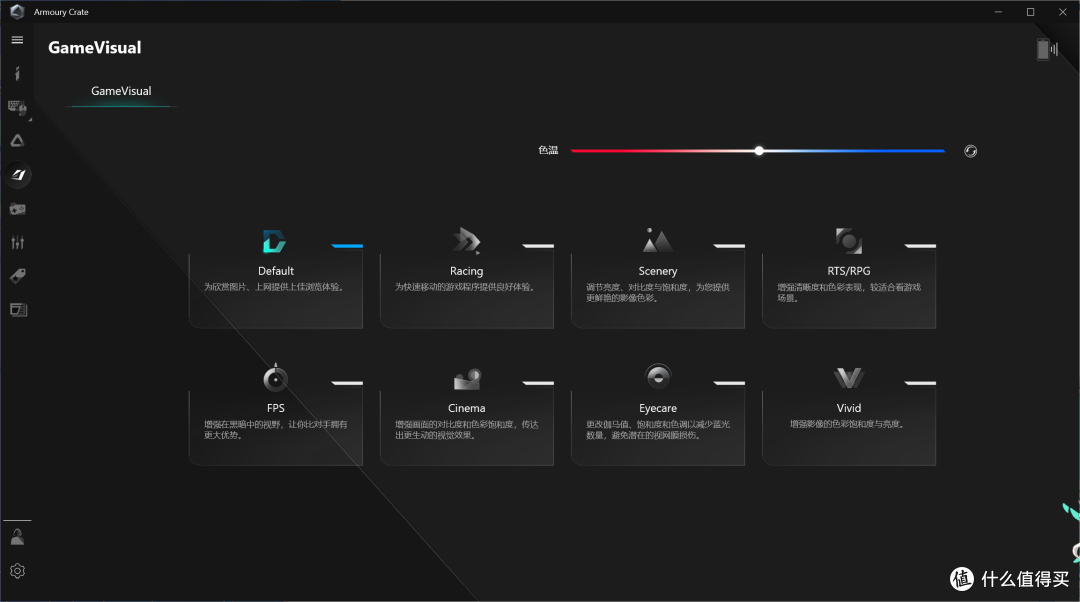Click the Cinema camera icon
Screen dimensions: 1080x602
tap(467, 378)
